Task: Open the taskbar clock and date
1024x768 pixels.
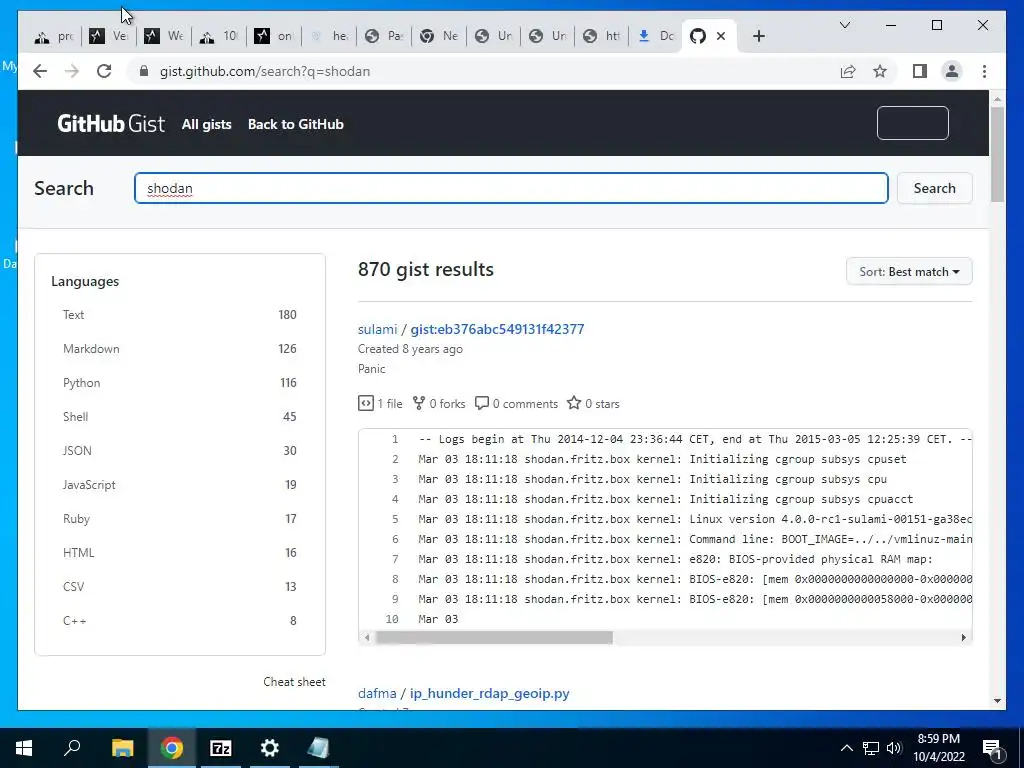Action: [x=938, y=748]
